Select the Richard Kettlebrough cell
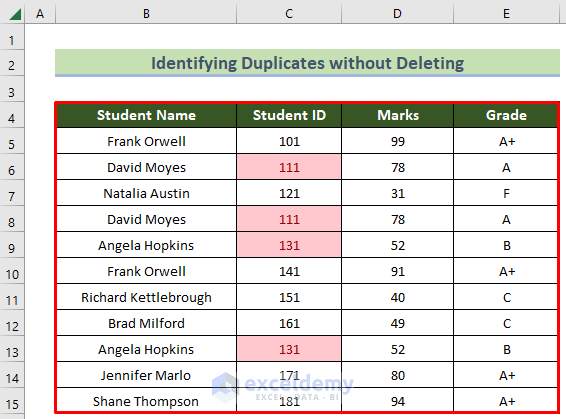The height and width of the screenshot is (419, 566). pos(146,297)
